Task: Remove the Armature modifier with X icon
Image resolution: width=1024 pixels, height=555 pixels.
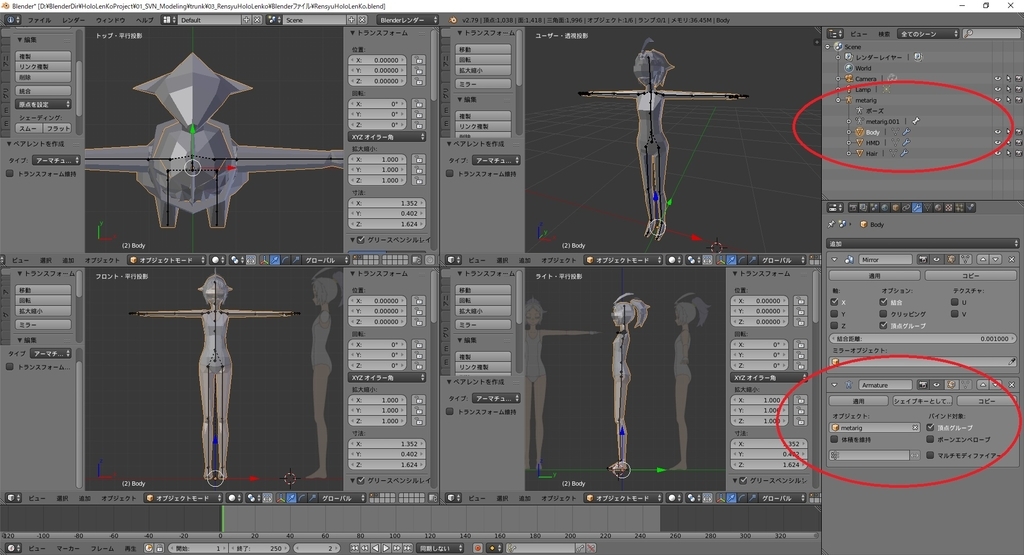Action: [1012, 385]
